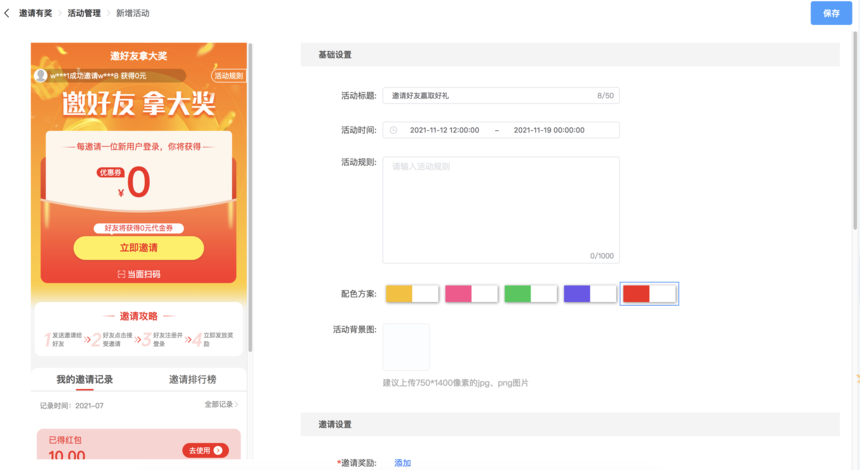Click user avatar icon in preview
Image resolution: width=860 pixels, height=470 pixels.
coord(40,76)
